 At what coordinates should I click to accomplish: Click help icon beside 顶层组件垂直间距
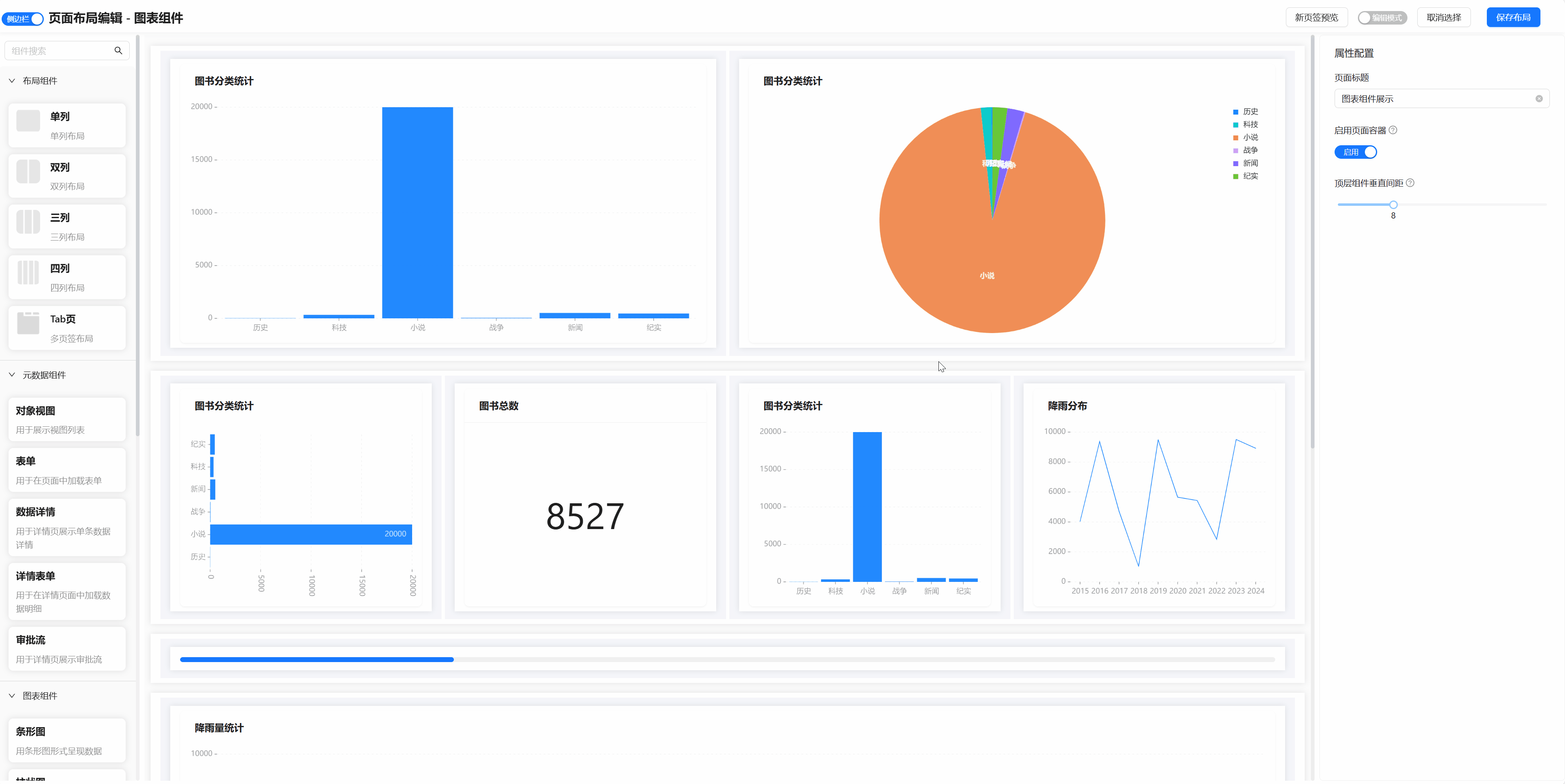pyautogui.click(x=1410, y=183)
